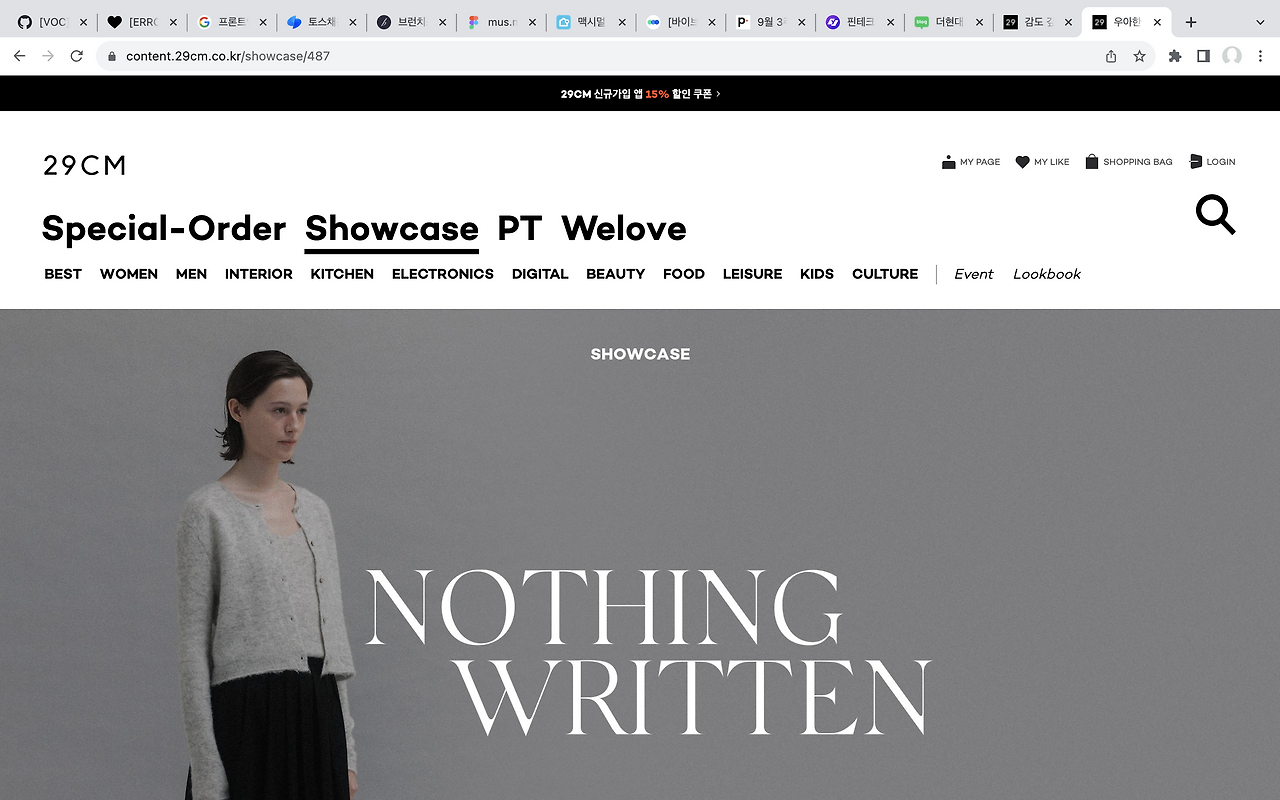
Task: Click the browser reload icon
Action: (x=76, y=56)
